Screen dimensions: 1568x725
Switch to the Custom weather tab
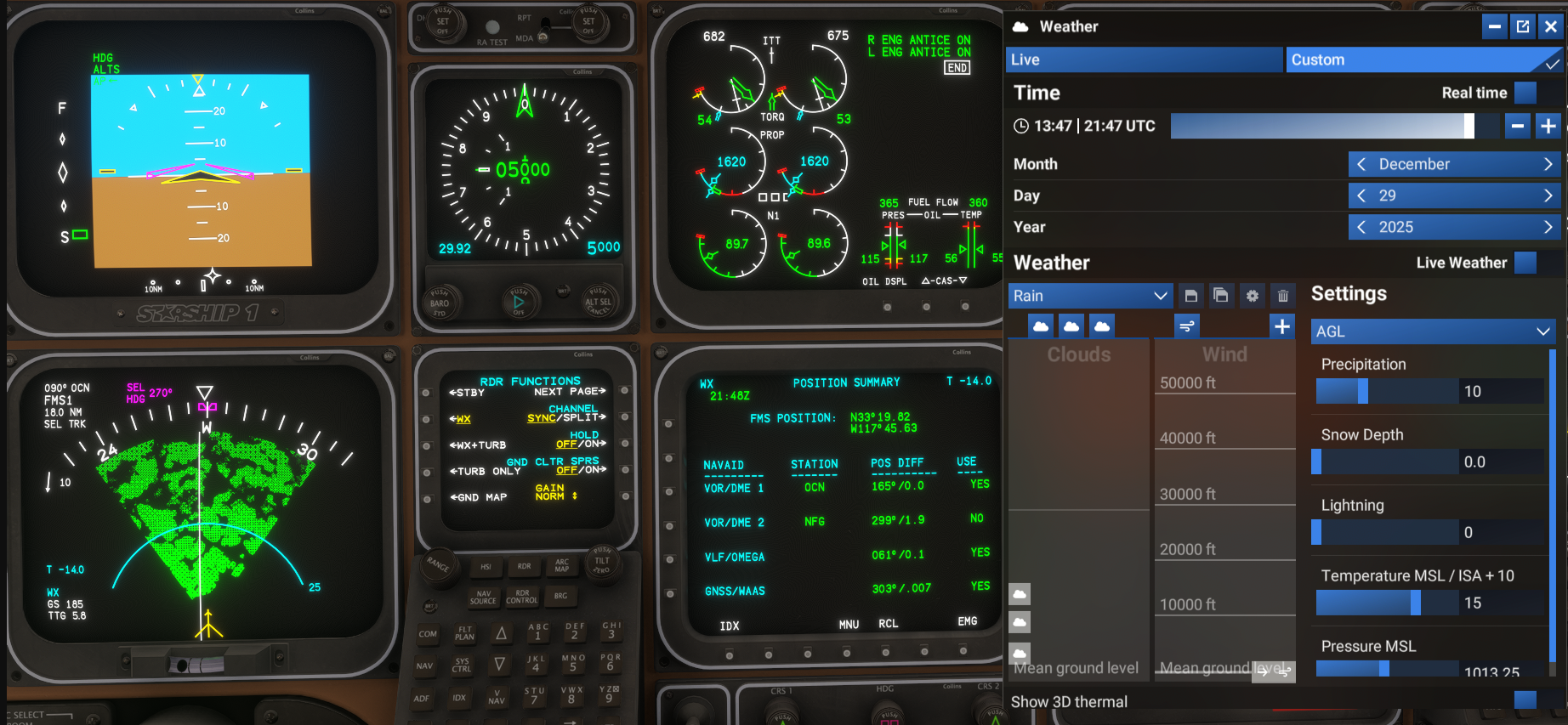coord(1424,59)
